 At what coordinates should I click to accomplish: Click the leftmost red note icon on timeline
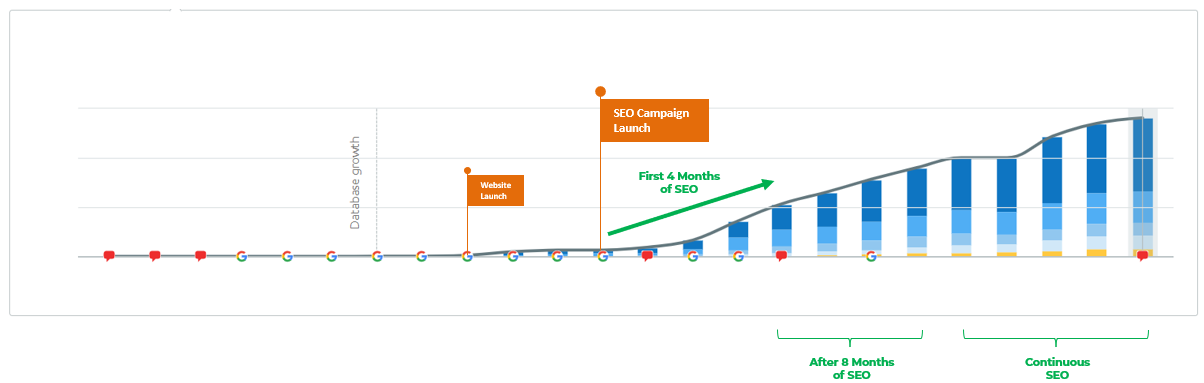109,256
